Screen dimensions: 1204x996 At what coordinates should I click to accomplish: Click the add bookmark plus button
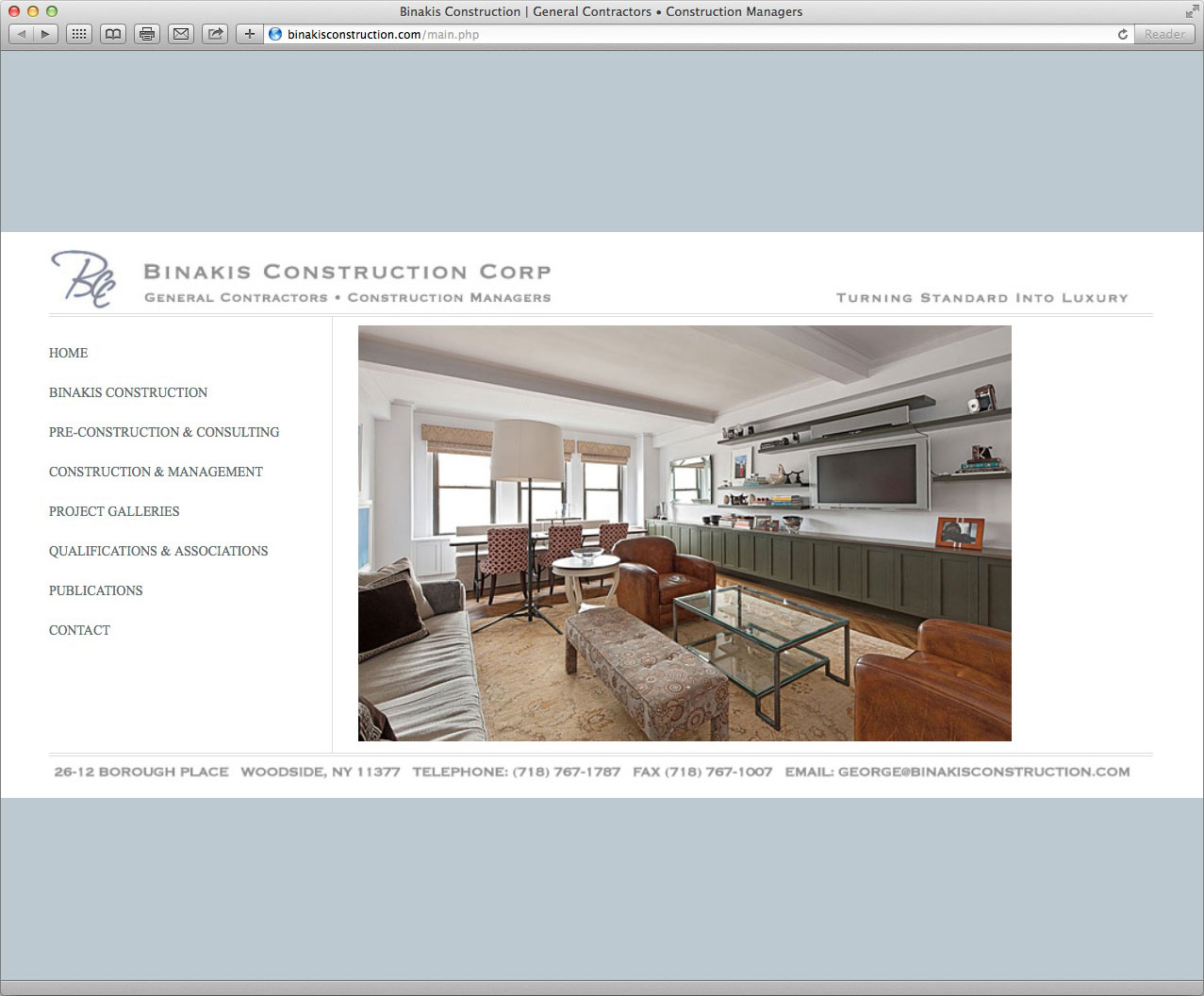pos(249,34)
